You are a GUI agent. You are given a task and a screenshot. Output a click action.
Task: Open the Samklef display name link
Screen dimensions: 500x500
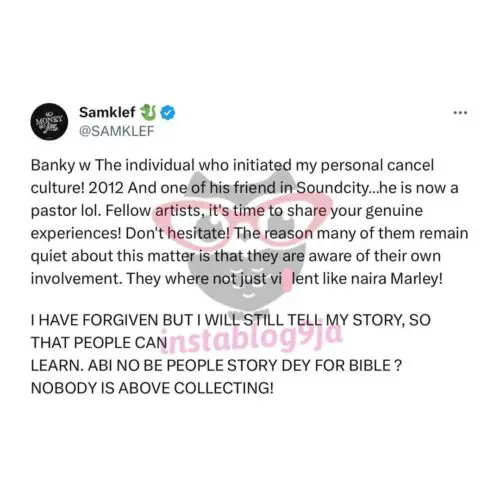click(x=107, y=113)
